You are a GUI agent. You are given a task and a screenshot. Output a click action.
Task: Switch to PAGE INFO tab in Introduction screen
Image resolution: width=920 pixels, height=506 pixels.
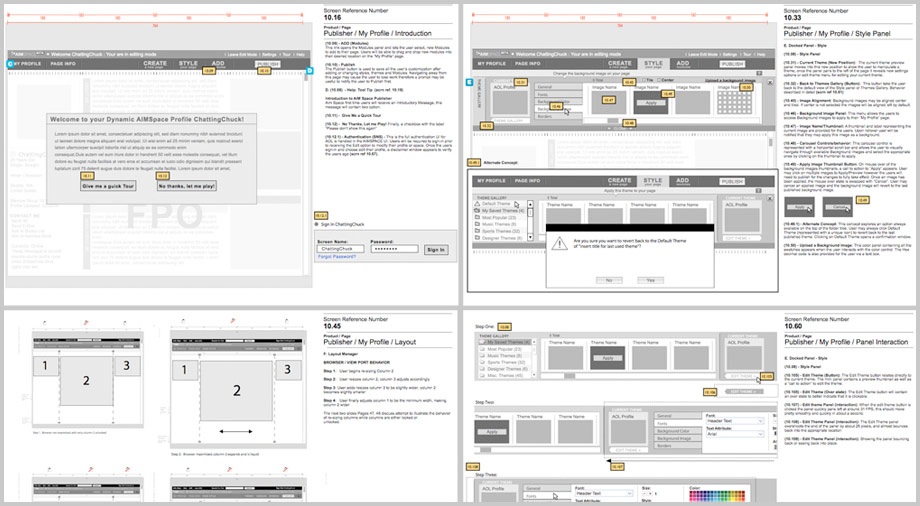[64, 64]
